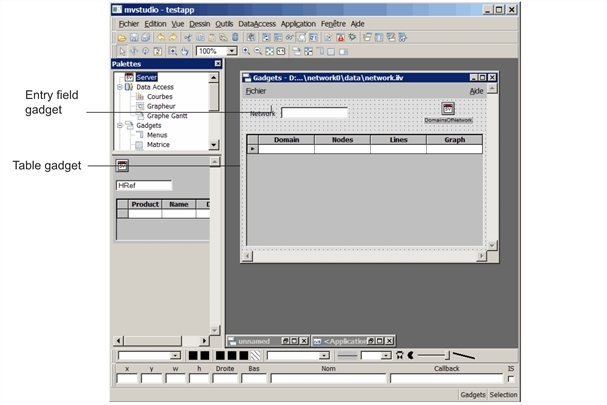Collapse the Gadgets tree node

click(119, 125)
